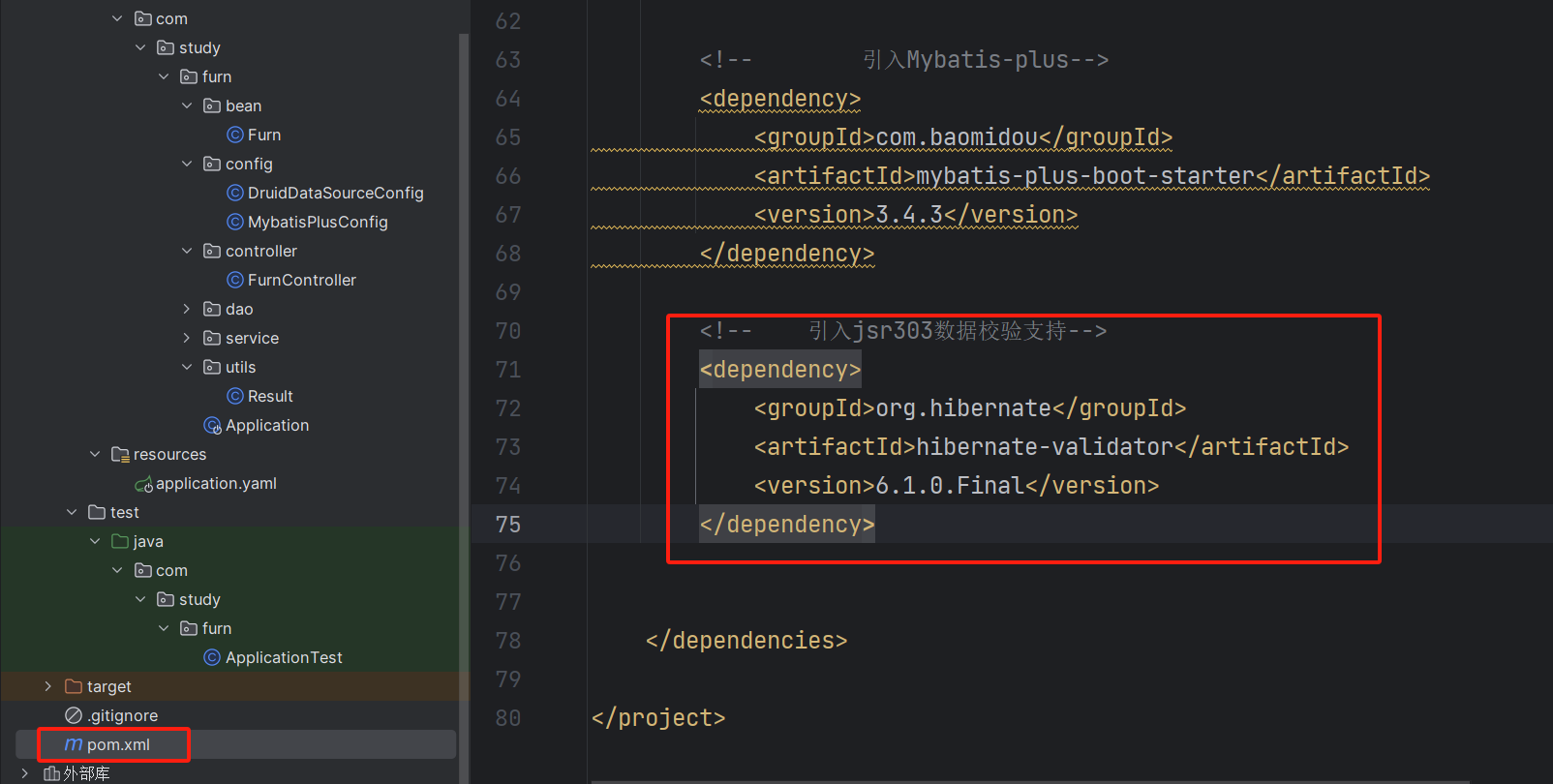This screenshot has width=1553, height=784.
Task: Select application.yaml in project tree
Action: tap(217, 483)
